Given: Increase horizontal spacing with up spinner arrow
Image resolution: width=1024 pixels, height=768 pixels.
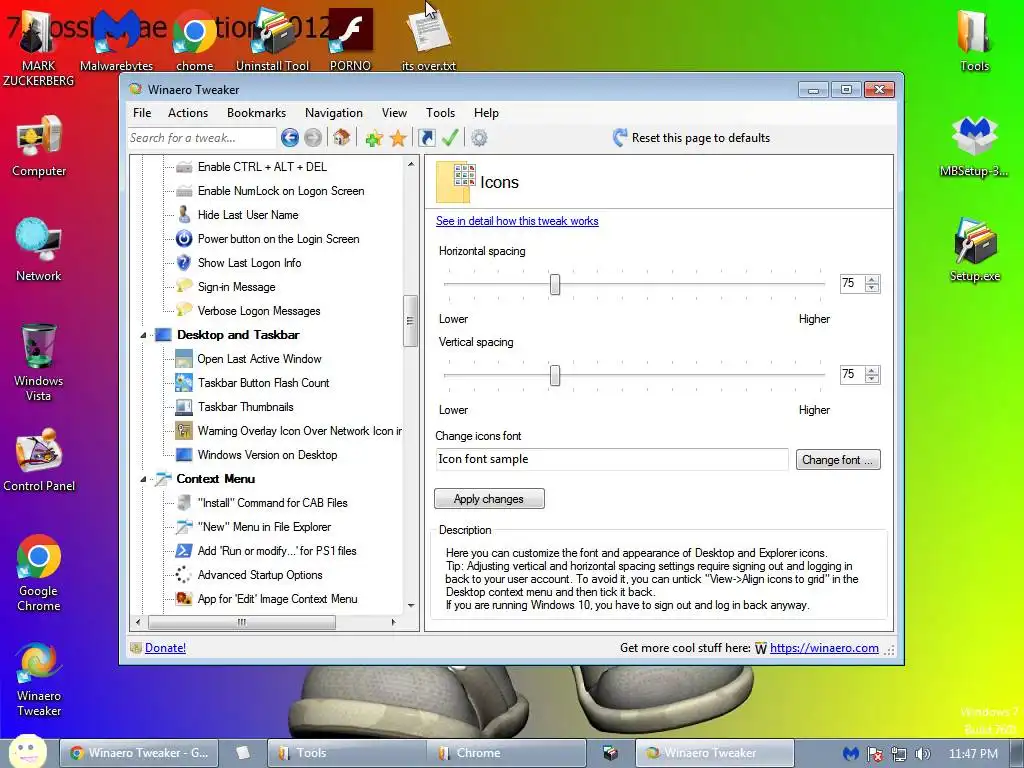Looking at the screenshot, I should 872,279.
